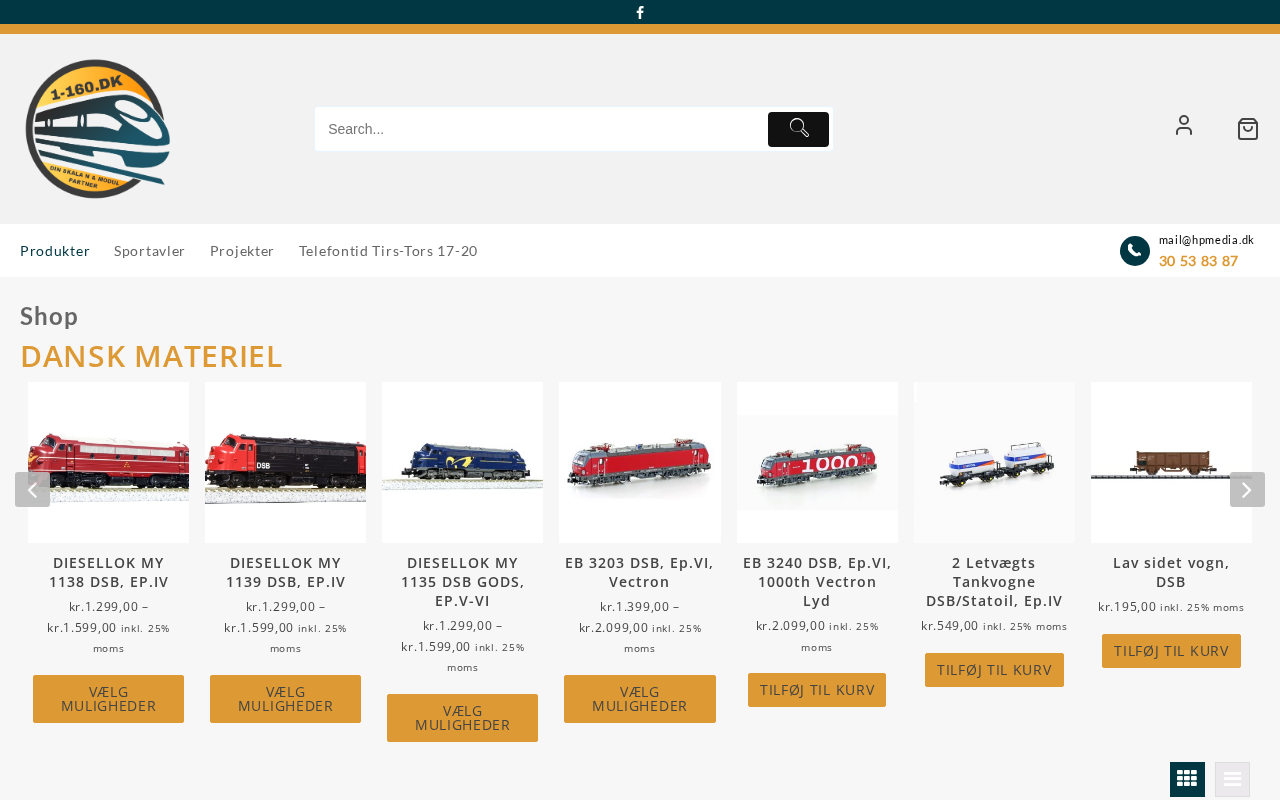Open the Projekter menu item

click(242, 251)
